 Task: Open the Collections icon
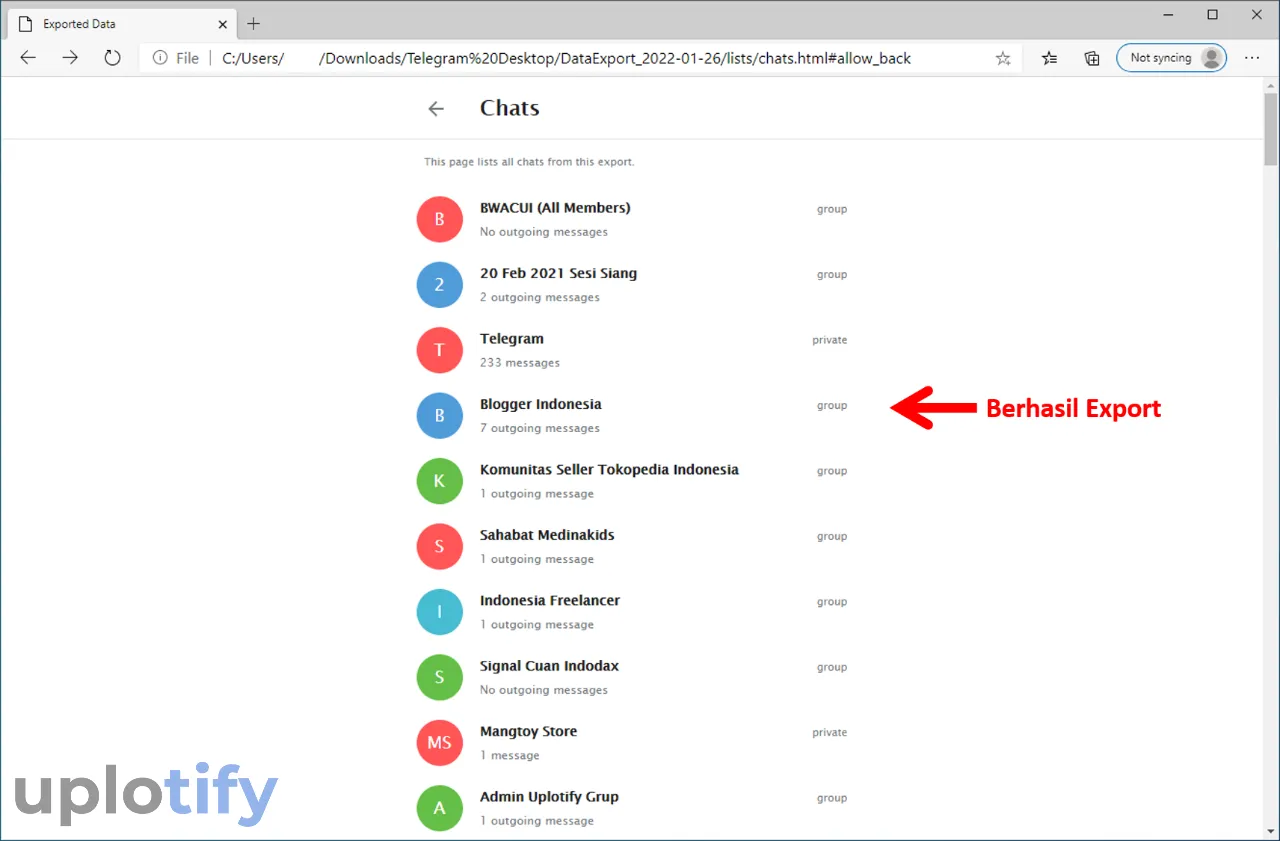(x=1092, y=58)
